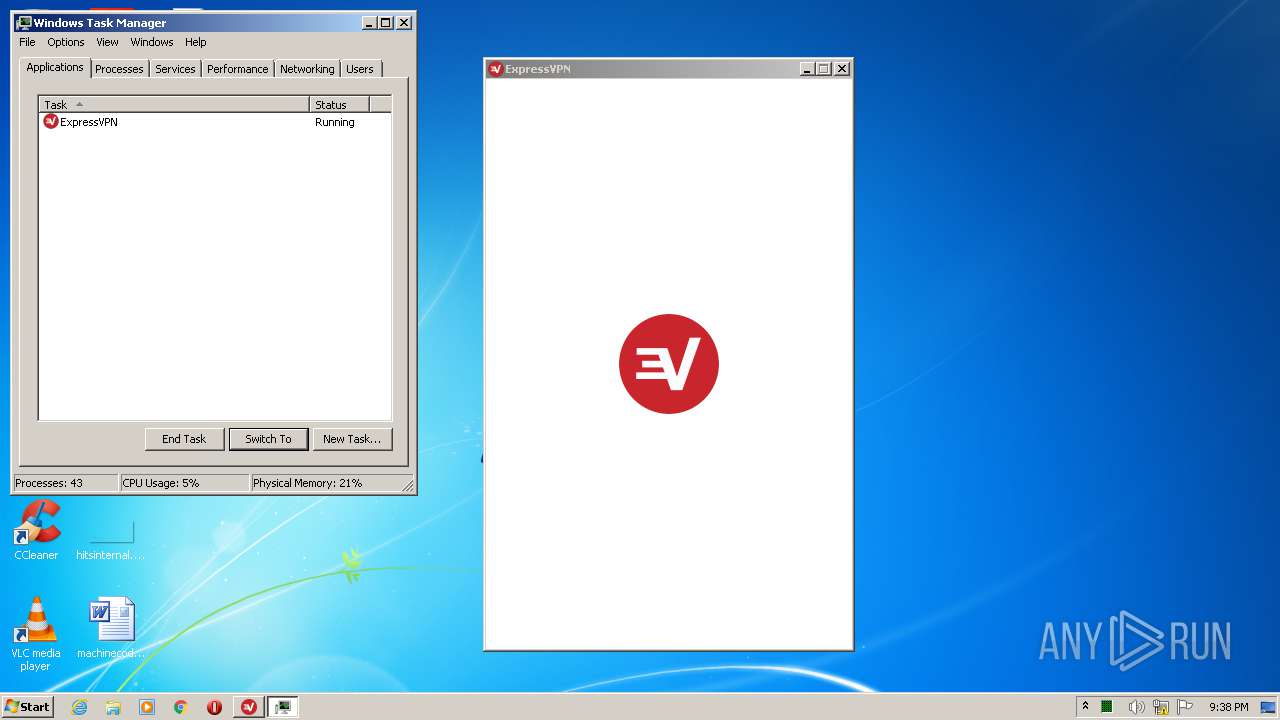Open the Options menu in Task Manager
This screenshot has width=1280, height=720.
[x=66, y=42]
